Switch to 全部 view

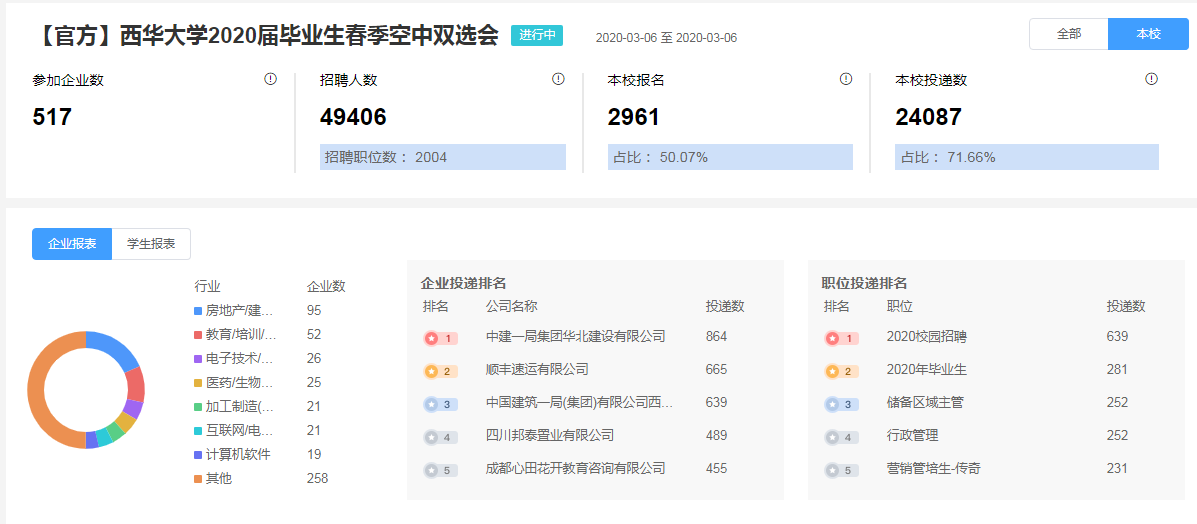1068,34
